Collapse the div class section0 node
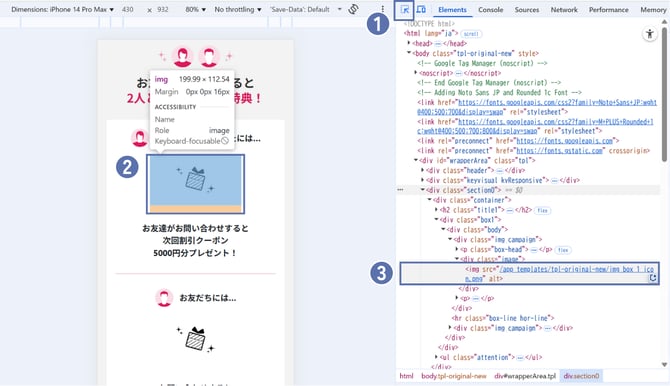The height and width of the screenshot is (386, 670). tap(423, 190)
